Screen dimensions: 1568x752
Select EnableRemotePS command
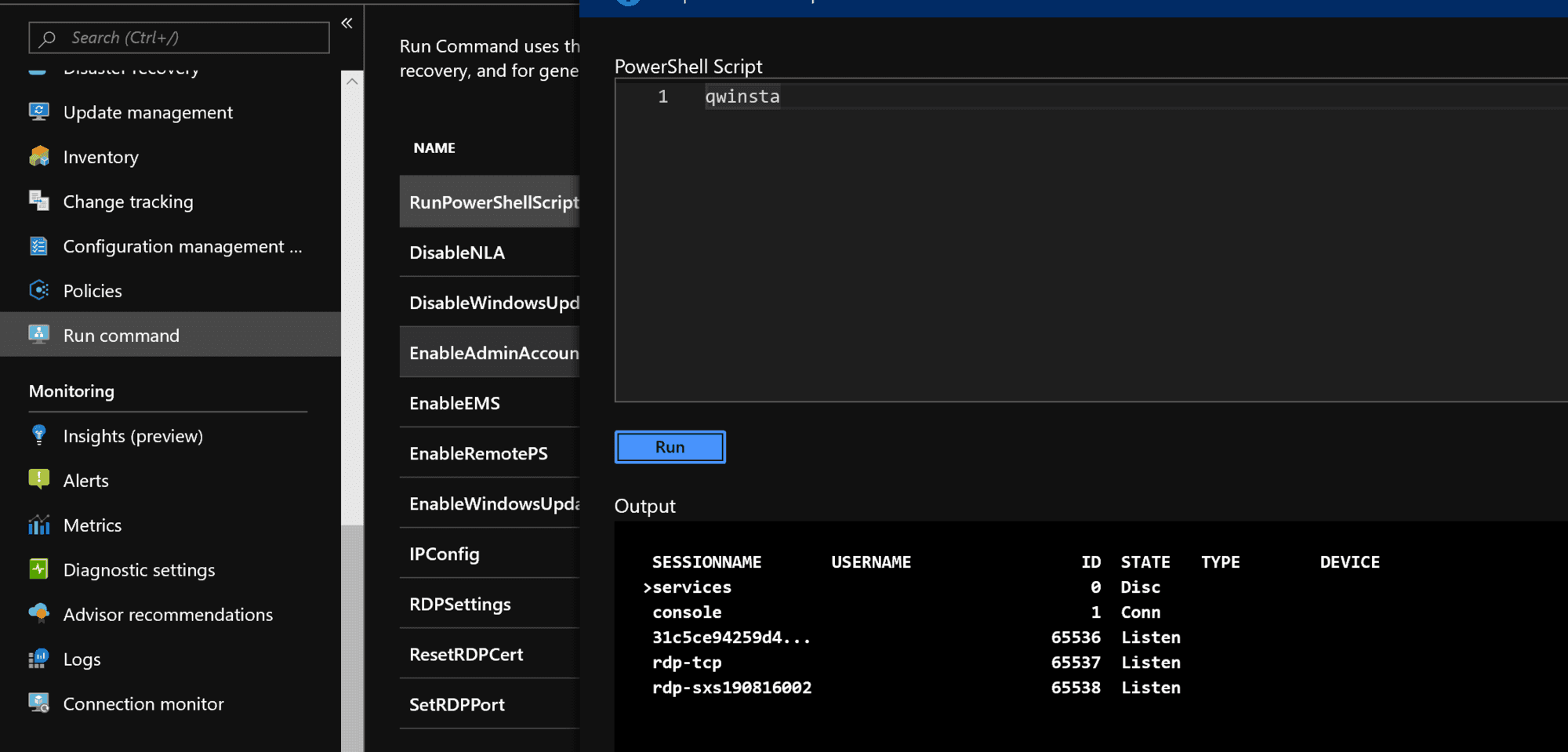489,452
